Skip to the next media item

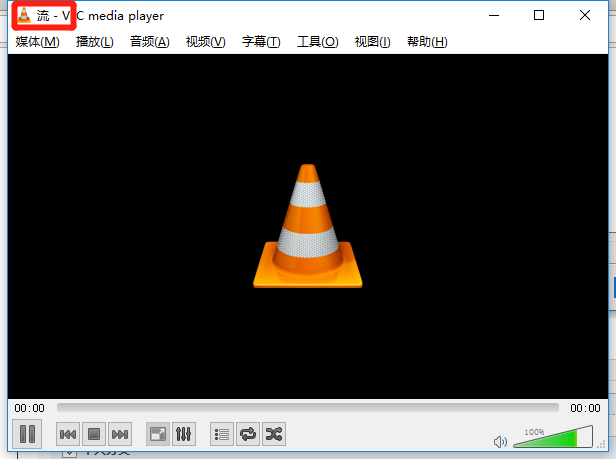(120, 434)
